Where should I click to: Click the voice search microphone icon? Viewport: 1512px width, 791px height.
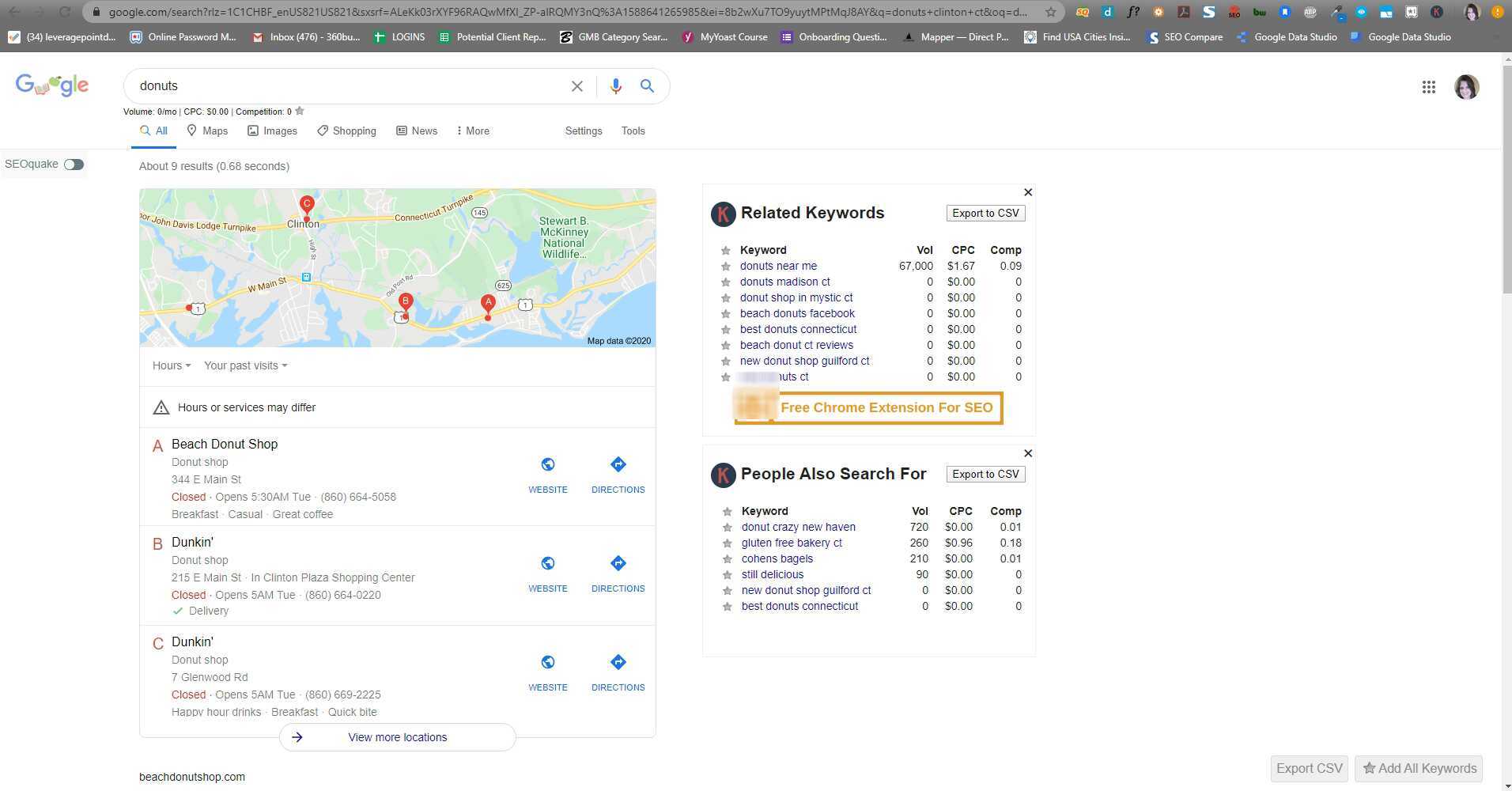[x=615, y=86]
